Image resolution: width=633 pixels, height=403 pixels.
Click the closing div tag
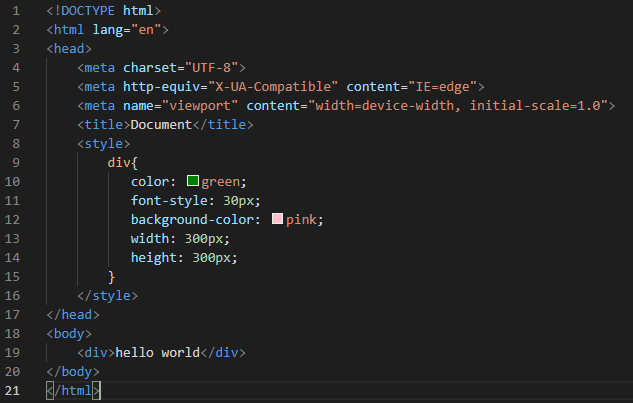click(x=222, y=353)
